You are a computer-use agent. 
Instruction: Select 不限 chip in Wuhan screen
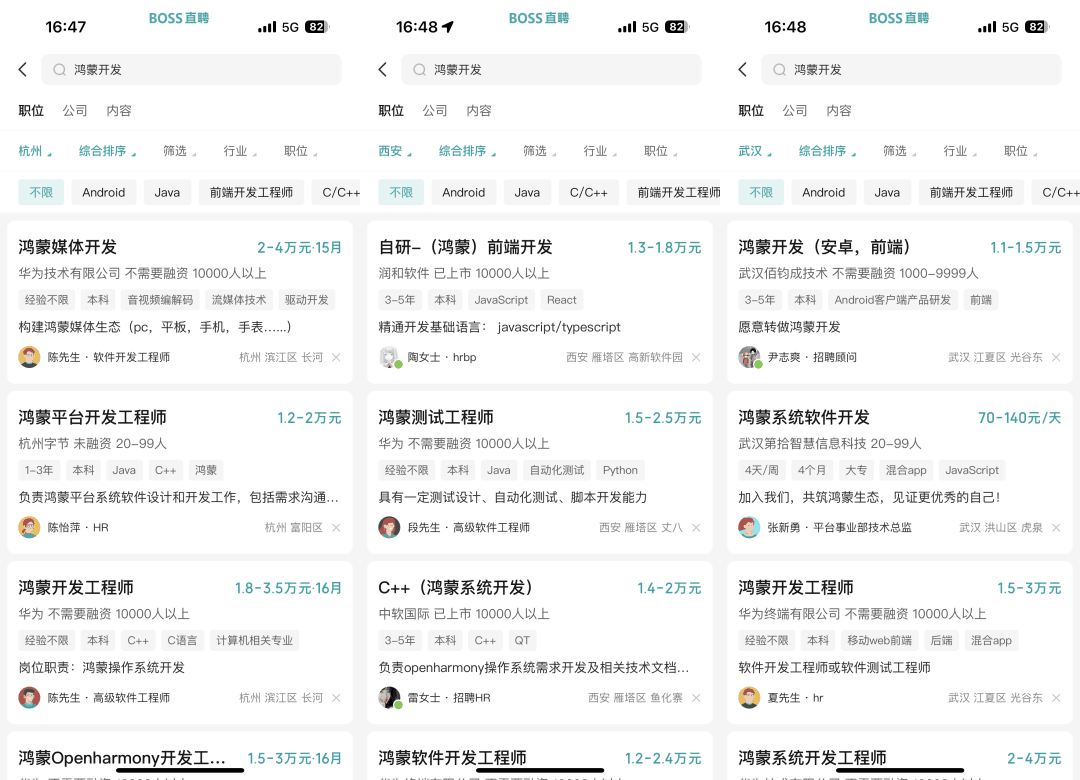click(x=761, y=192)
